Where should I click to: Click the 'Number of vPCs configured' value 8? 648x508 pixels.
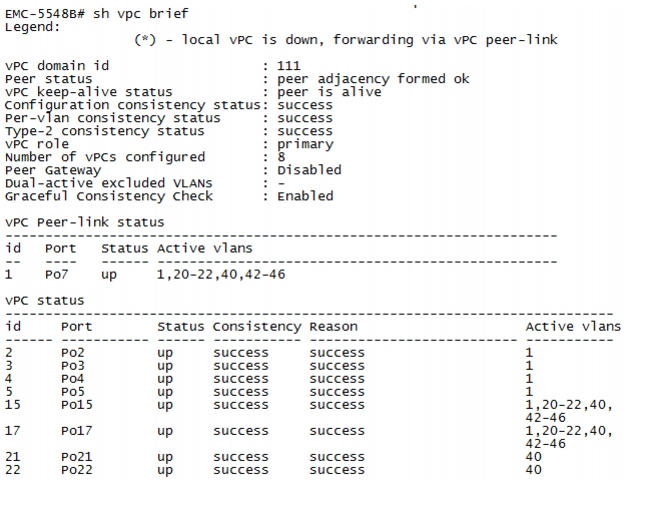281,157
